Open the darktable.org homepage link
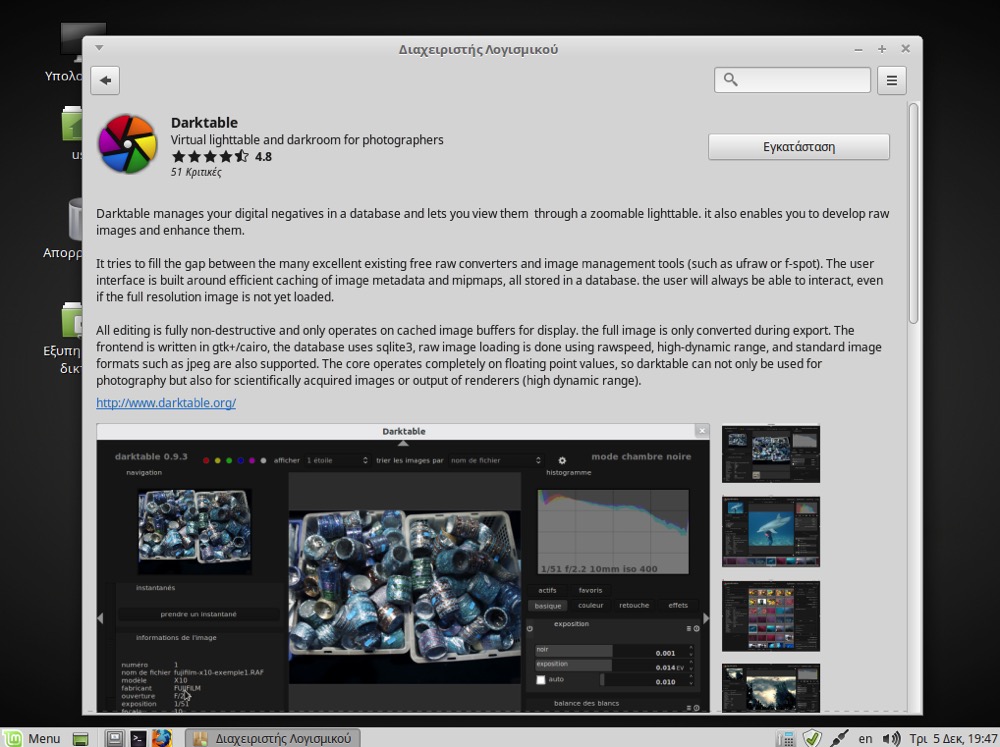This screenshot has width=1000, height=747. click(x=166, y=403)
